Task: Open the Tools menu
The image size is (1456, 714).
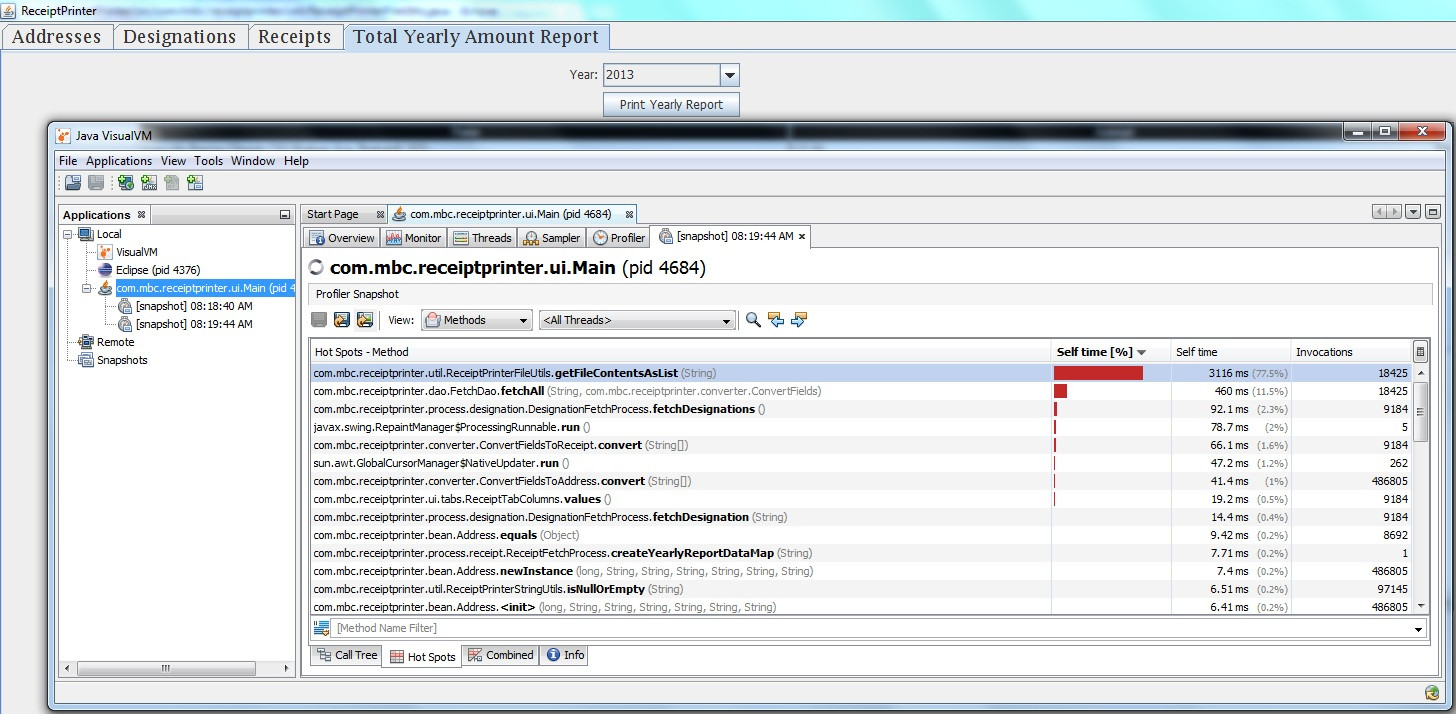Action: (209, 161)
